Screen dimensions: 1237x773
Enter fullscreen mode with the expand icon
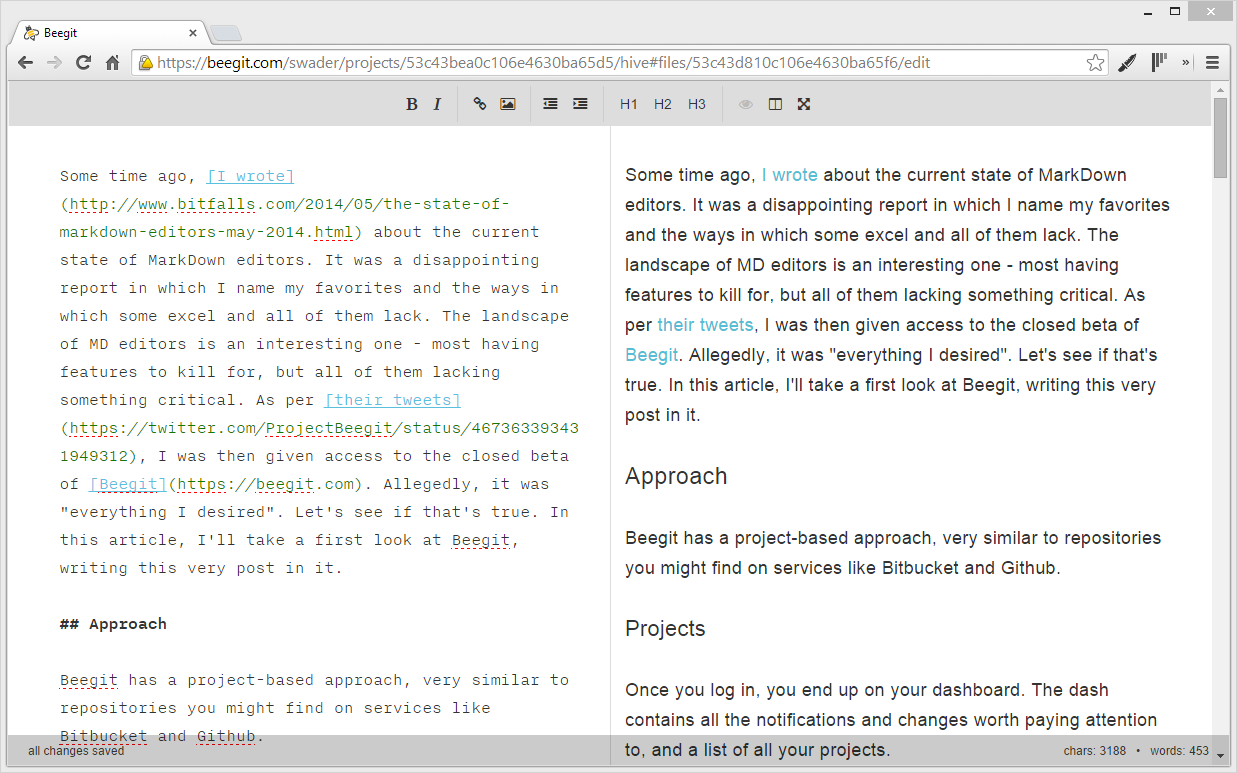[x=804, y=104]
